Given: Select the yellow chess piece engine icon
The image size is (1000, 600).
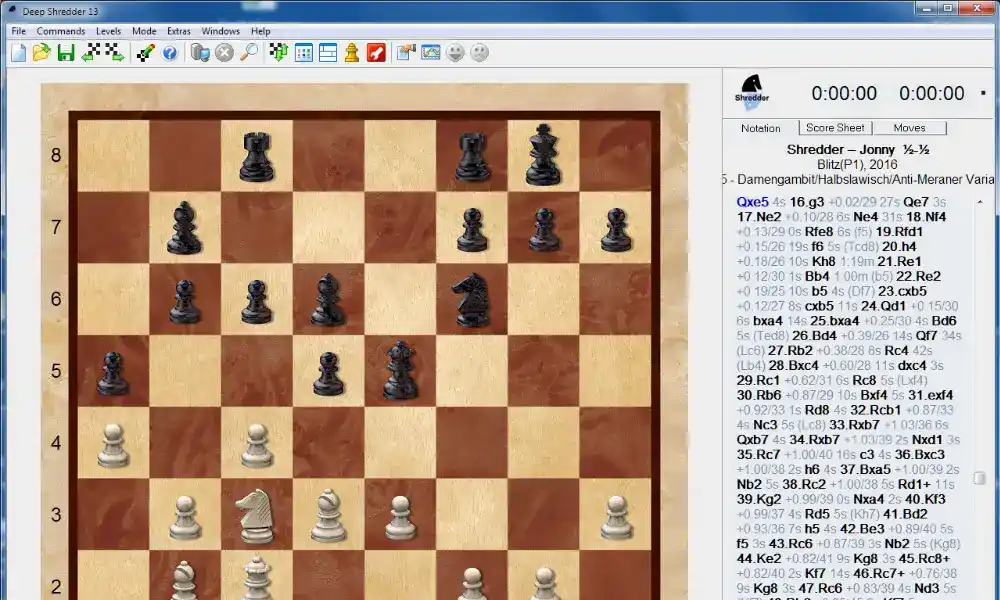Looking at the screenshot, I should (x=352, y=53).
